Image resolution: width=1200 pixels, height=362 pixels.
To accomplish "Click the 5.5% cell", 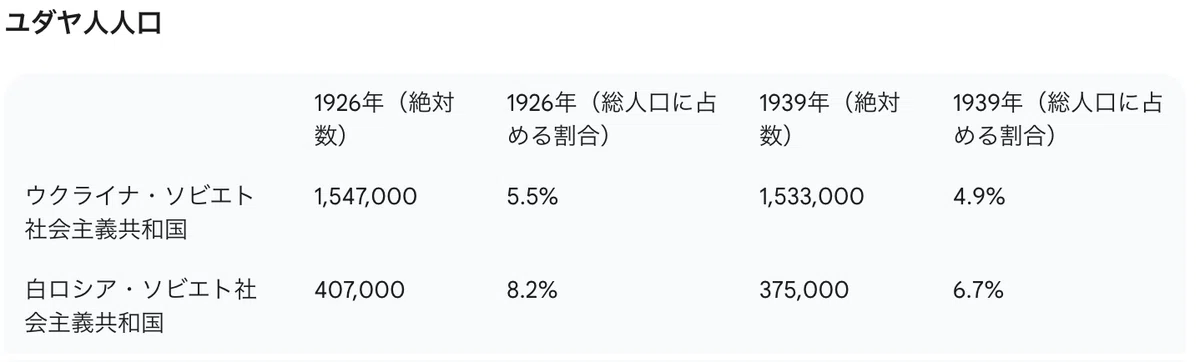I will [x=532, y=197].
